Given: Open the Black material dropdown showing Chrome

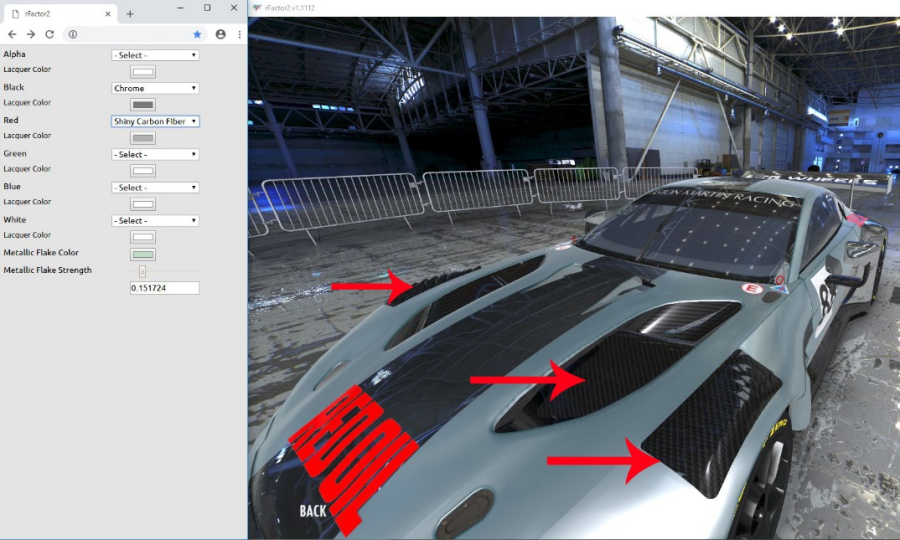Looking at the screenshot, I should pos(155,88).
